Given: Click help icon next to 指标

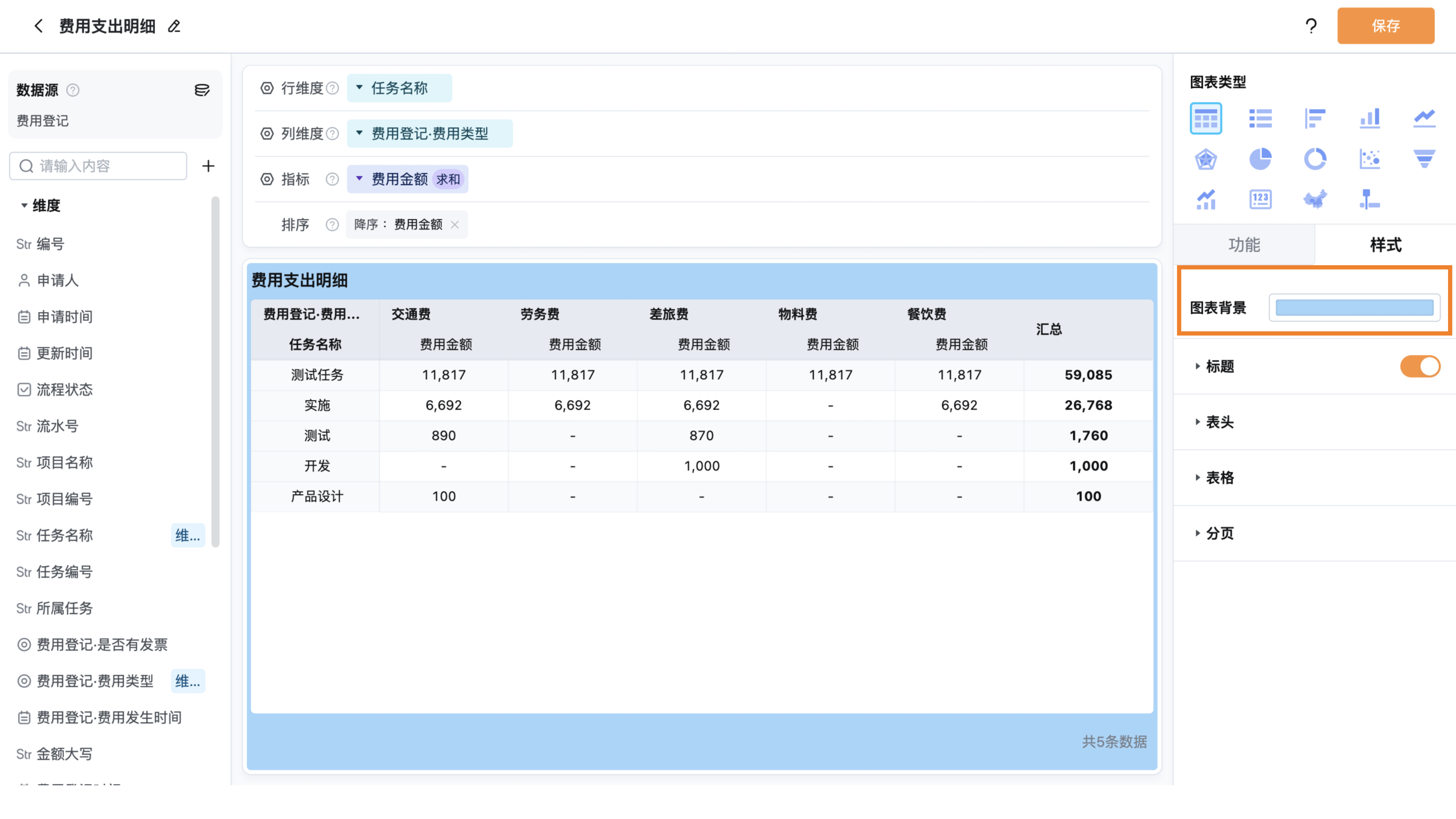Looking at the screenshot, I should (x=332, y=179).
